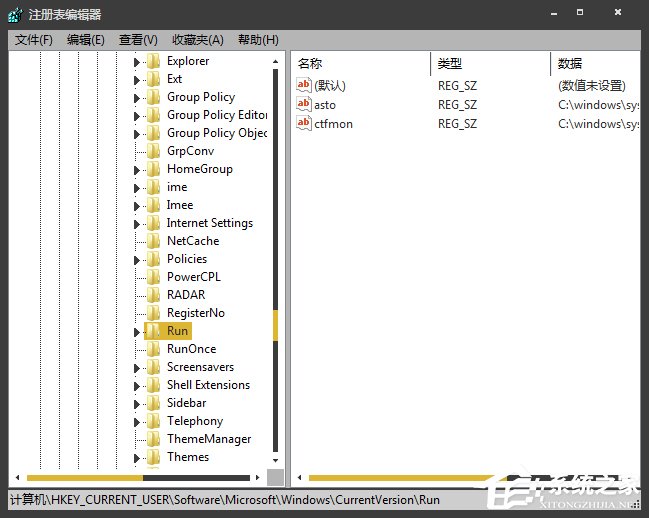The image size is (649, 518).
Task: Click the tree scroll down arrow
Action: coord(276,460)
